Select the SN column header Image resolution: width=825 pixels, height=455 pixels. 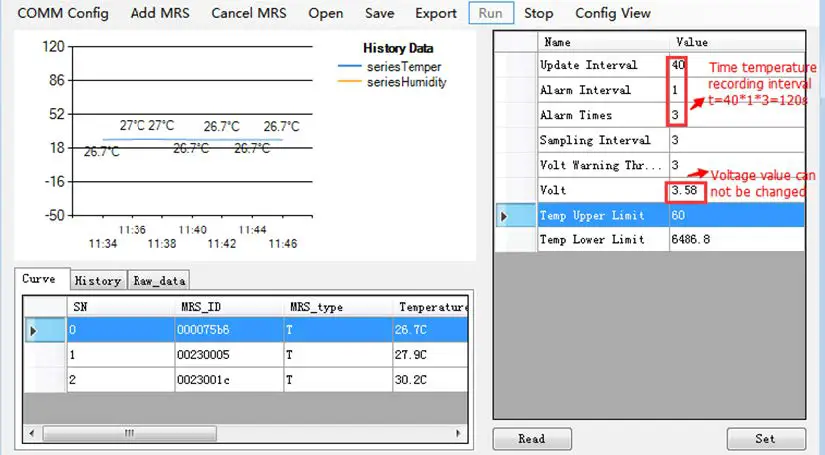(120, 307)
